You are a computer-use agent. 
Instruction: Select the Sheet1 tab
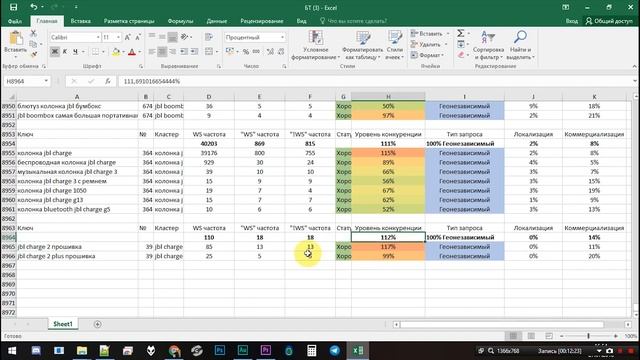tap(63, 324)
